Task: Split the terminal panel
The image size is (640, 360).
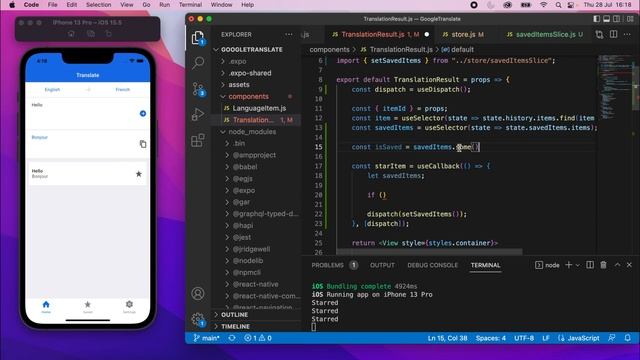Action: click(590, 265)
